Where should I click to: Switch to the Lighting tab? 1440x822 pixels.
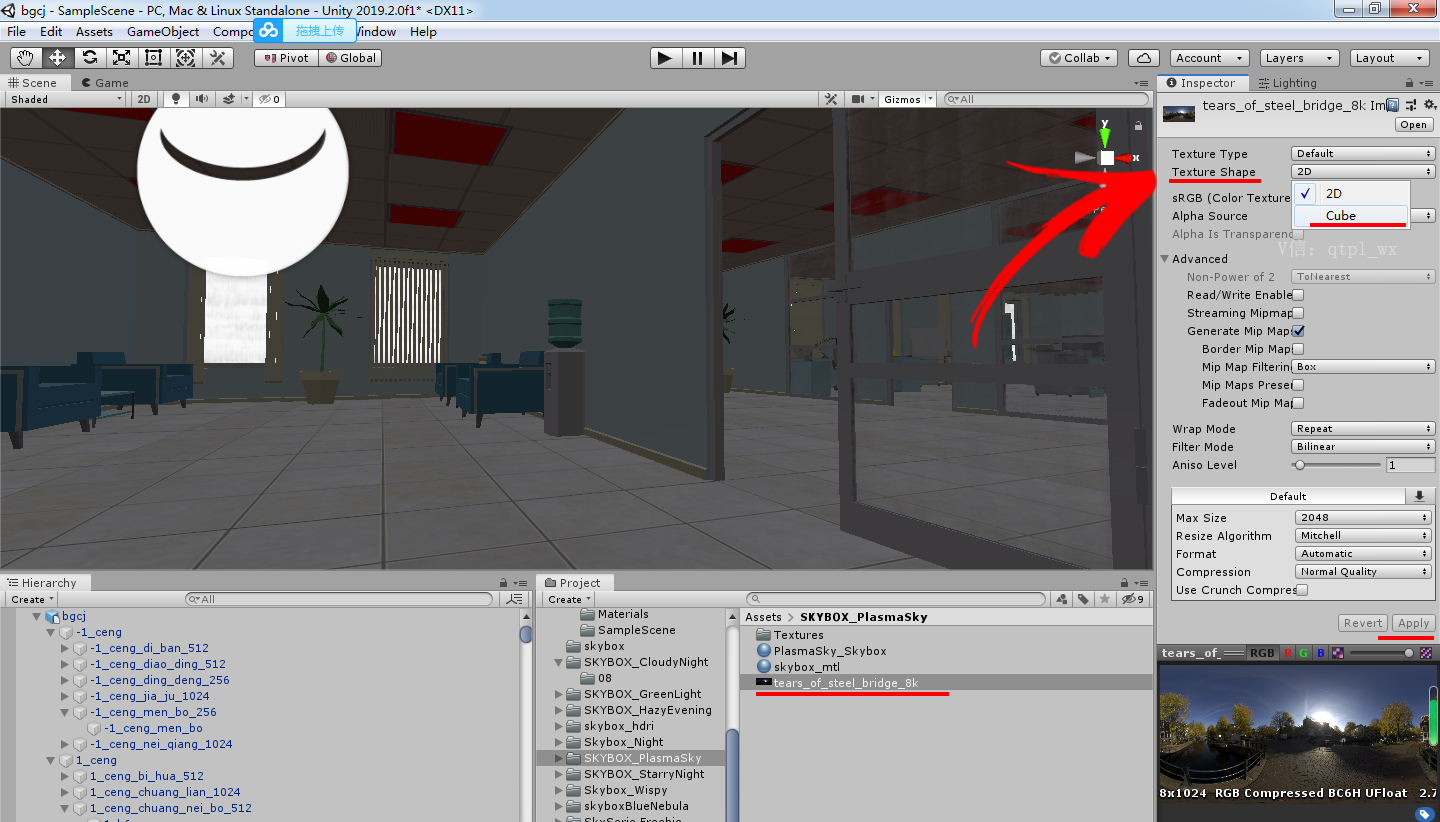pyautogui.click(x=1287, y=83)
